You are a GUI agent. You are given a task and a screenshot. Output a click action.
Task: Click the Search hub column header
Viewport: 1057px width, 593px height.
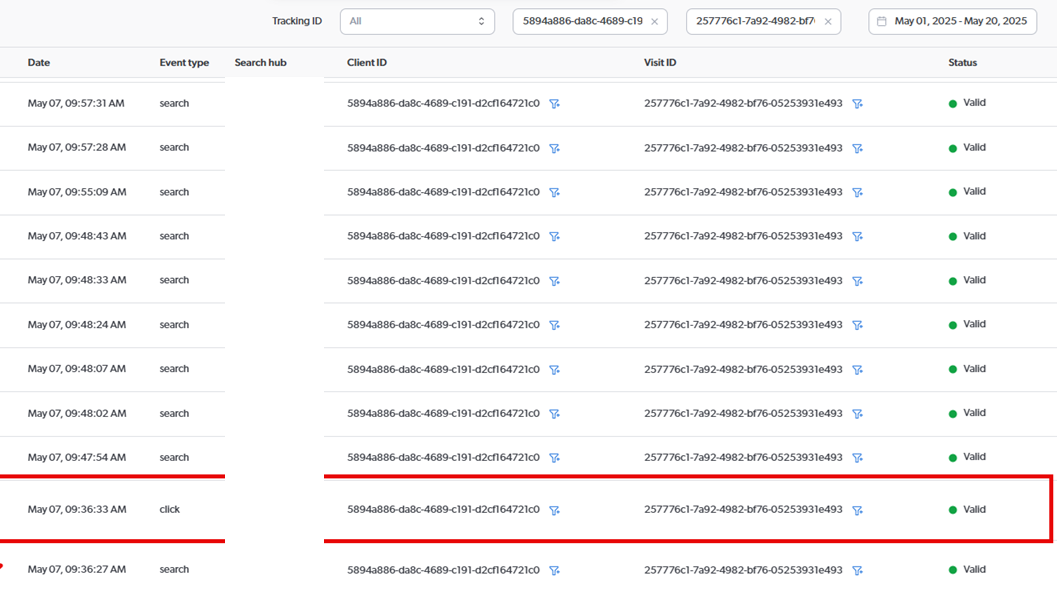click(260, 63)
